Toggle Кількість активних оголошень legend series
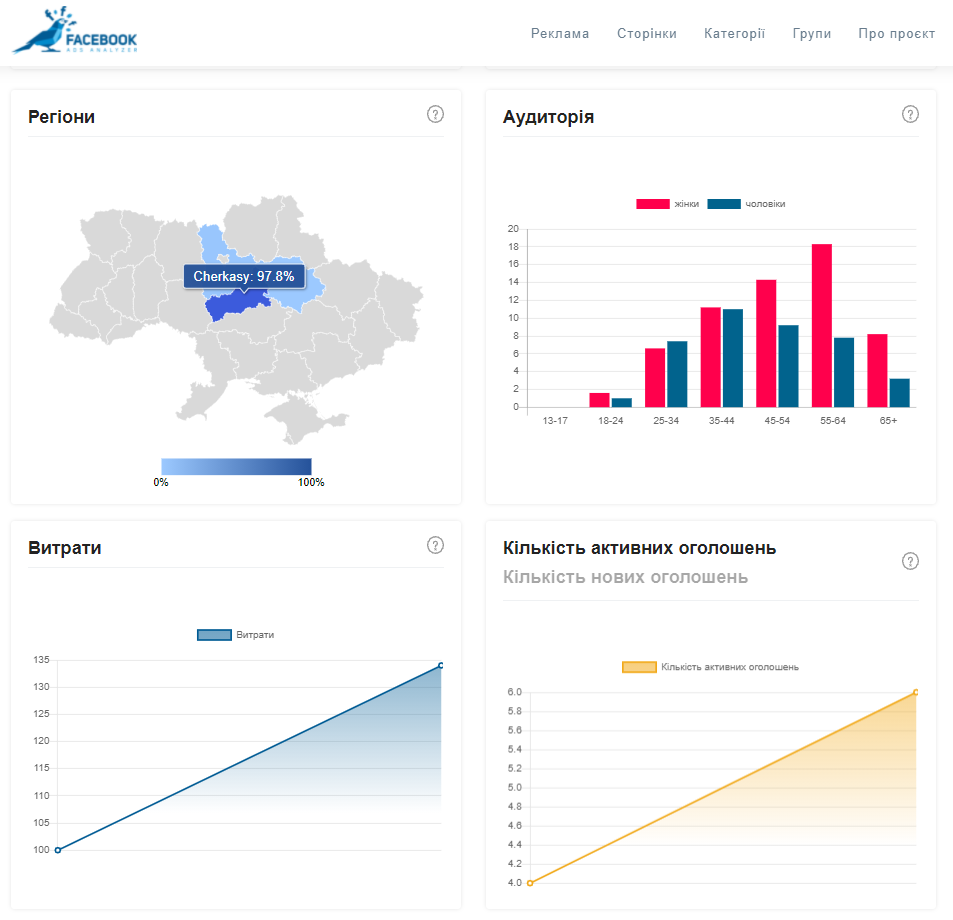Screen dimensions: 953x920 tap(710, 667)
